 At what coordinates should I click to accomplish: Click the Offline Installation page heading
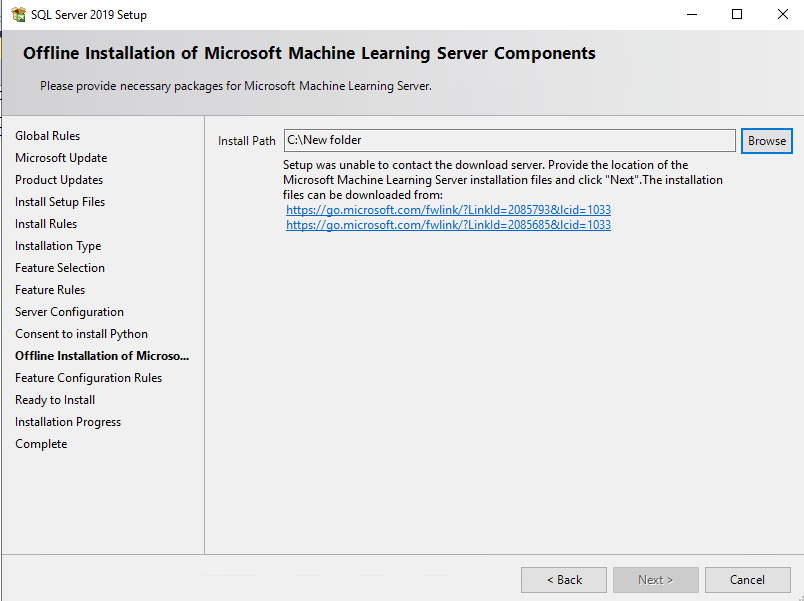[x=309, y=53]
